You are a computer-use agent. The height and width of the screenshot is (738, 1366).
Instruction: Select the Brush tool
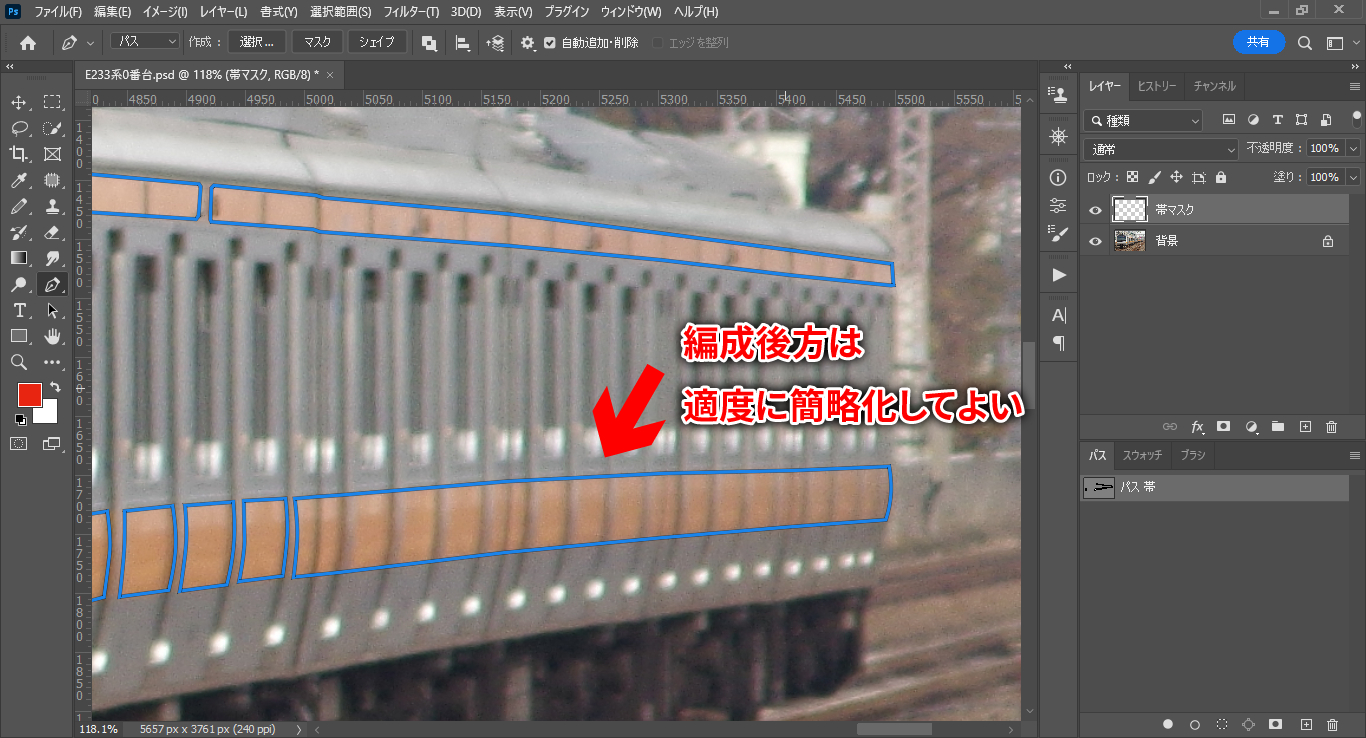point(19,206)
